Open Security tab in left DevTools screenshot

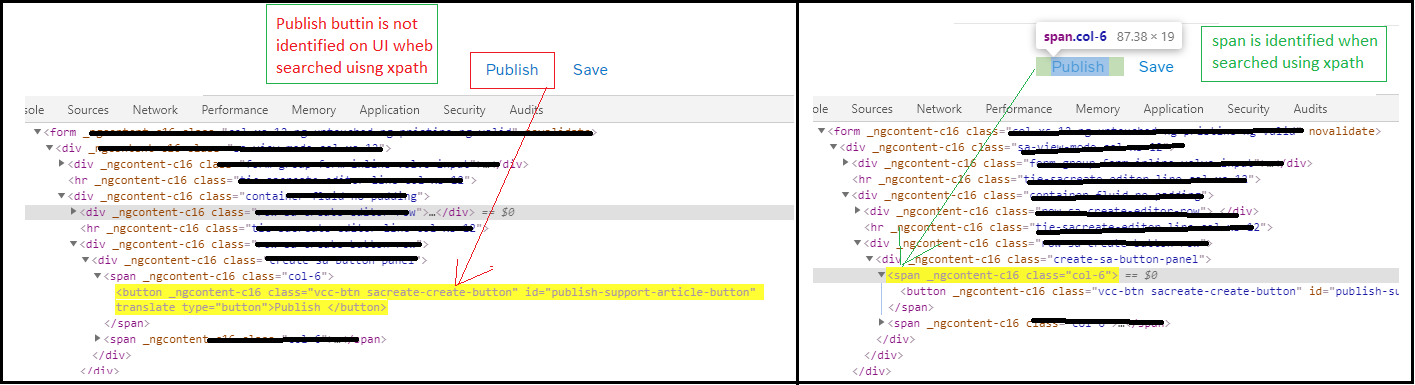coord(464,110)
